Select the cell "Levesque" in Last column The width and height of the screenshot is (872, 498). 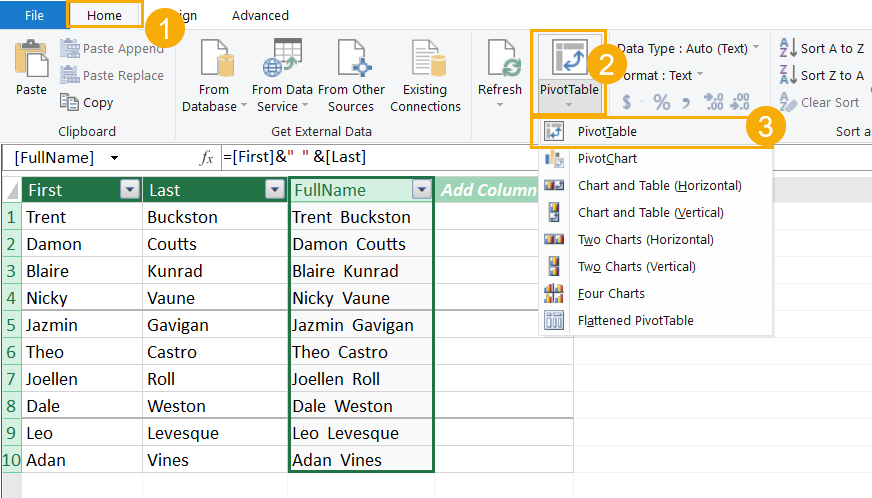coord(215,433)
